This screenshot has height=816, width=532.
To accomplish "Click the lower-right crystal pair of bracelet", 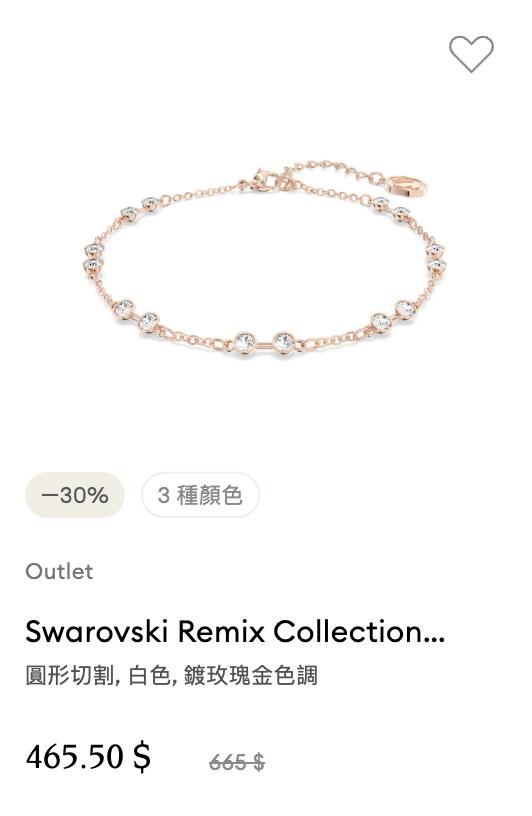I will click(x=394, y=316).
